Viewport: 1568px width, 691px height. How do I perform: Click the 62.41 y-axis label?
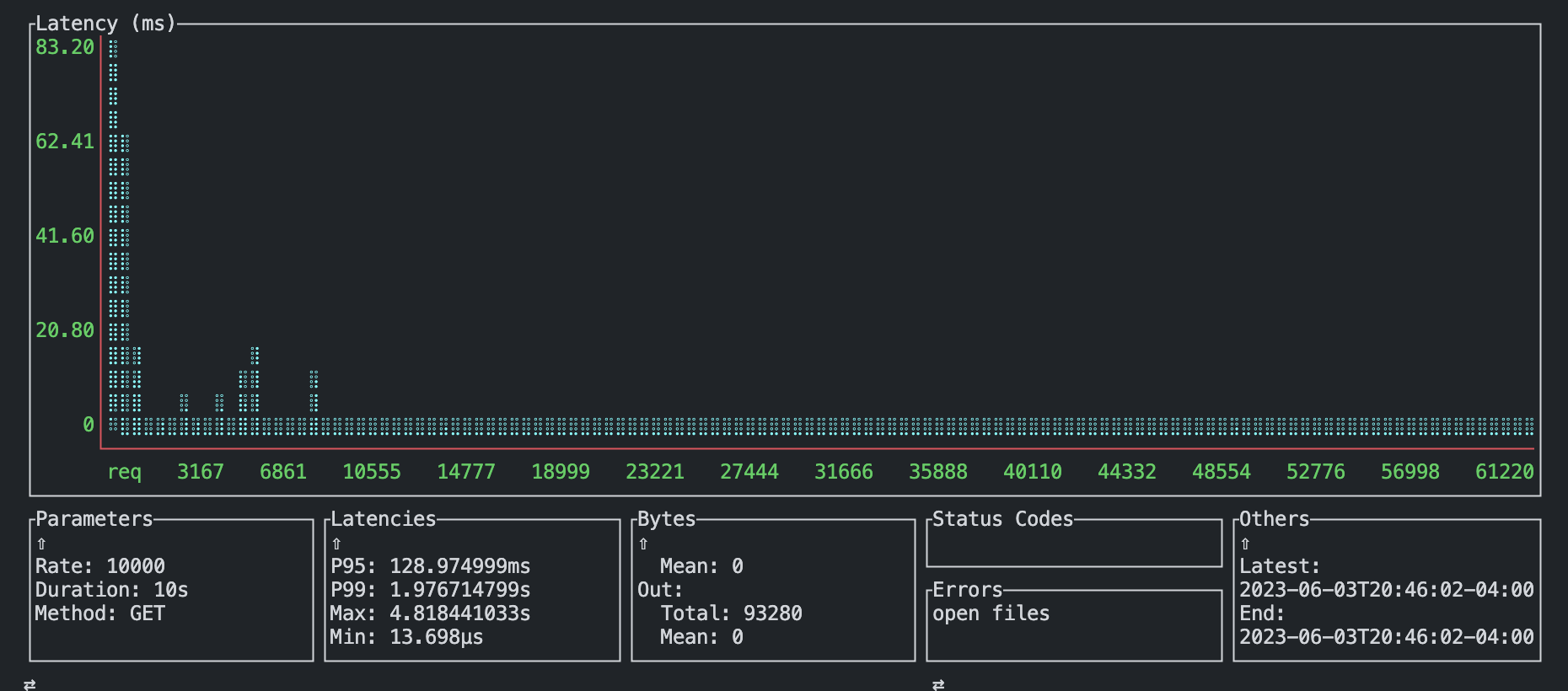(x=65, y=142)
